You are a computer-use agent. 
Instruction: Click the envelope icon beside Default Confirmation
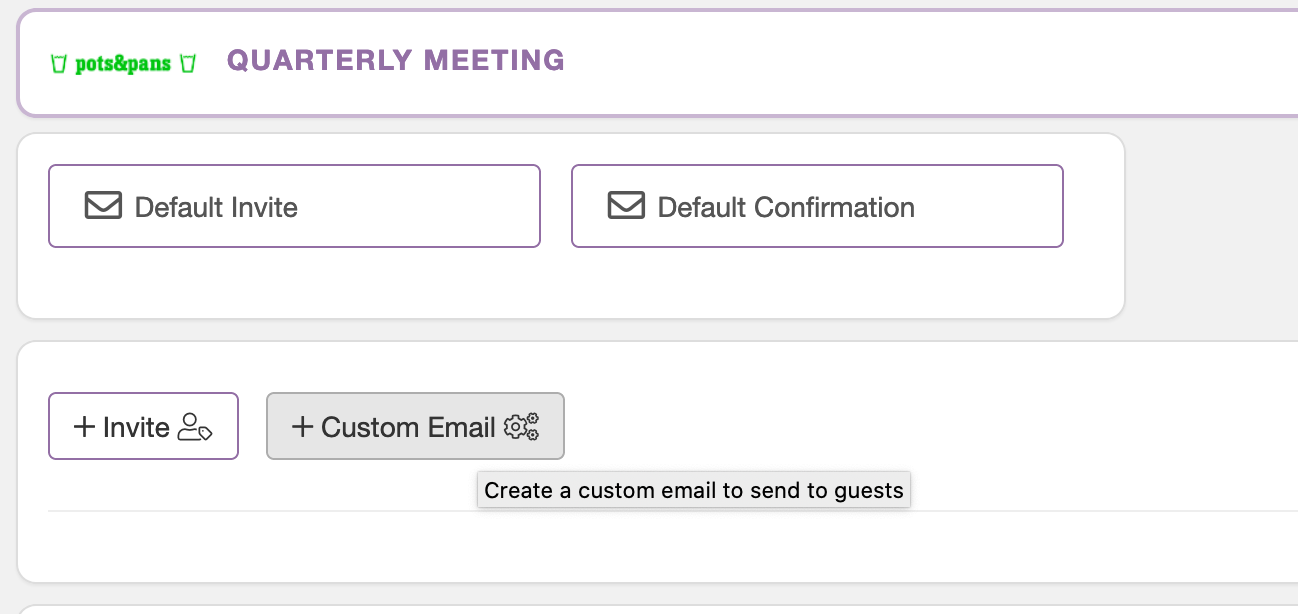tap(626, 206)
